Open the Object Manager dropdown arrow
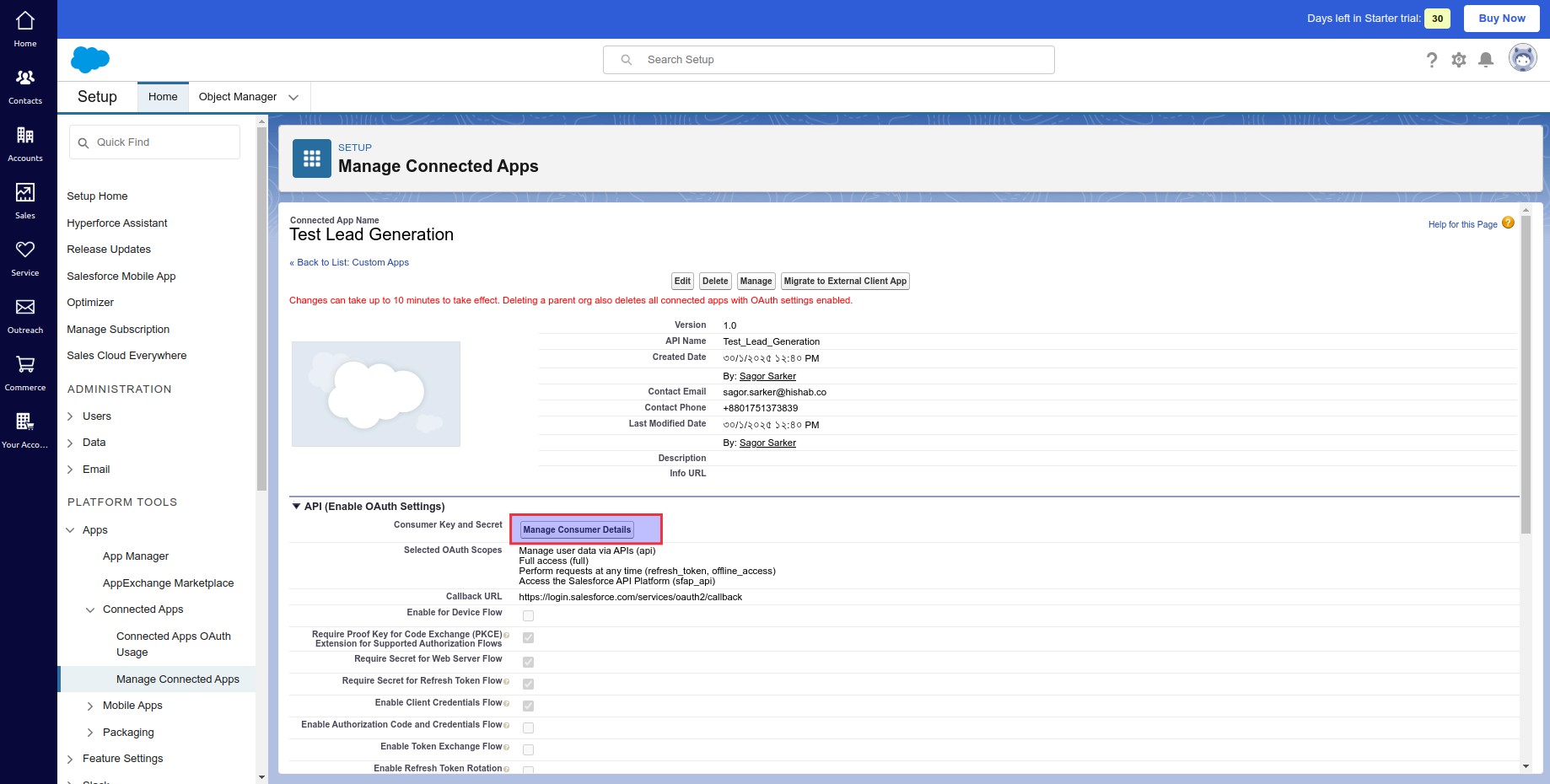Viewport: 1550px width, 784px height. [293, 98]
